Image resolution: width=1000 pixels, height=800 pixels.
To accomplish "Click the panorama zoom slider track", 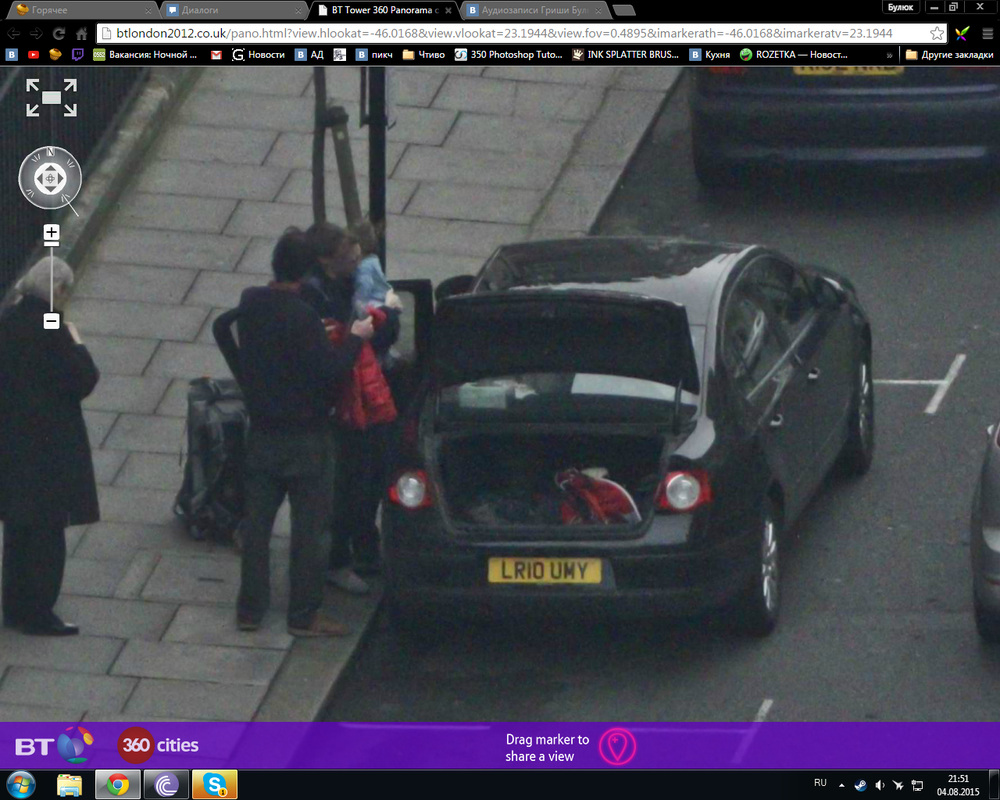I will coord(51,278).
